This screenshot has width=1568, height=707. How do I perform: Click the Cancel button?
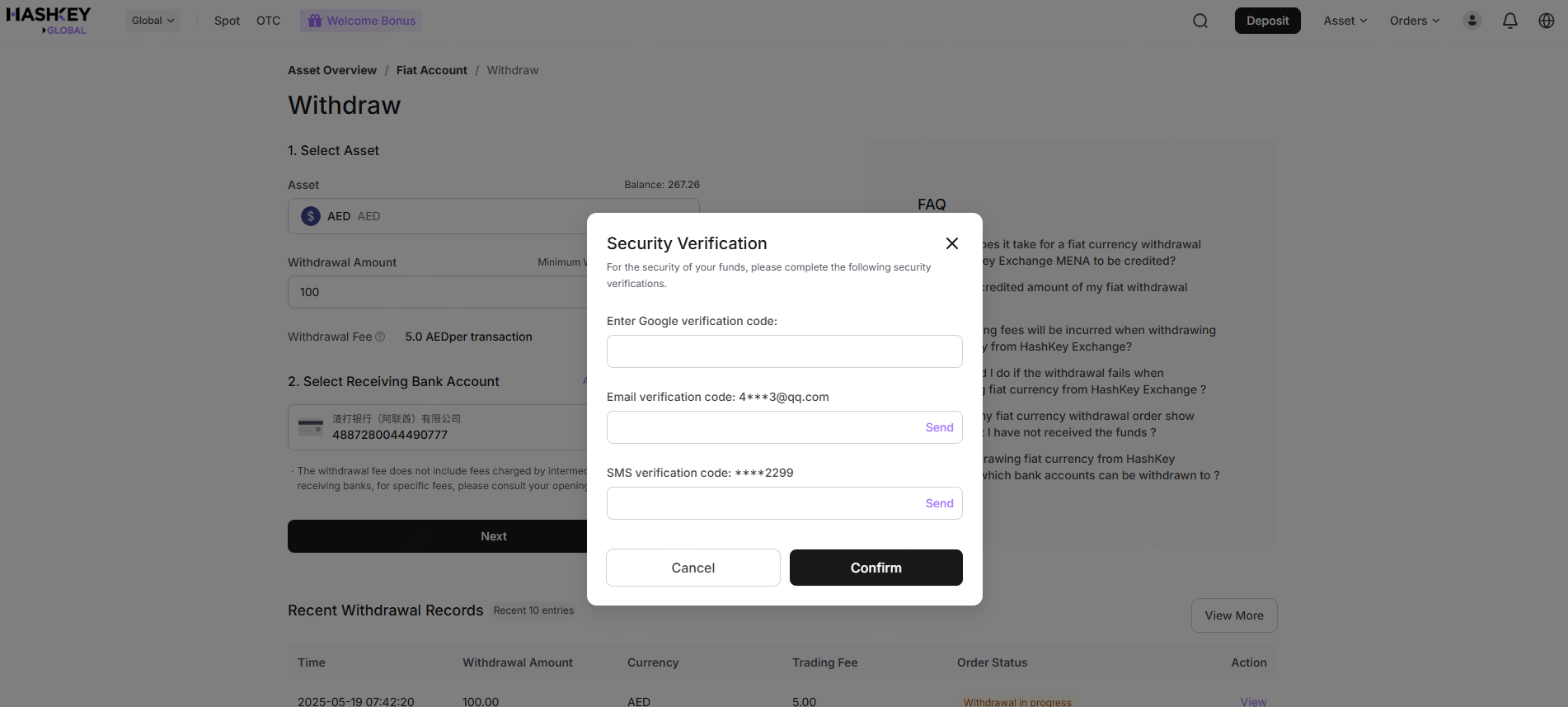692,568
